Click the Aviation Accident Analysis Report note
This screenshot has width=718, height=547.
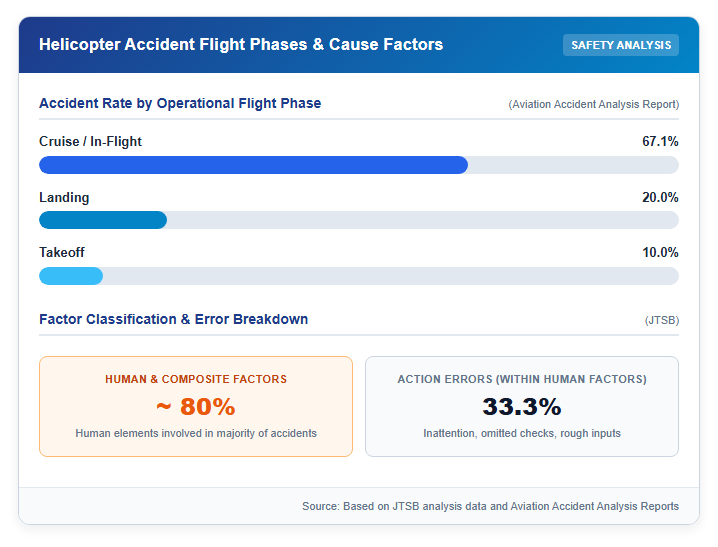pos(593,104)
